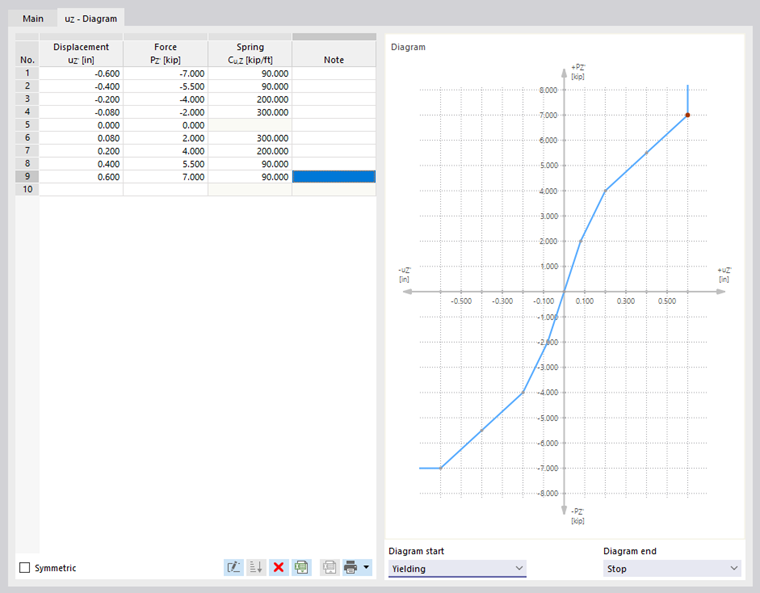Image resolution: width=760 pixels, height=593 pixels.
Task: Click the grayed Excel import icon
Action: tap(329, 567)
